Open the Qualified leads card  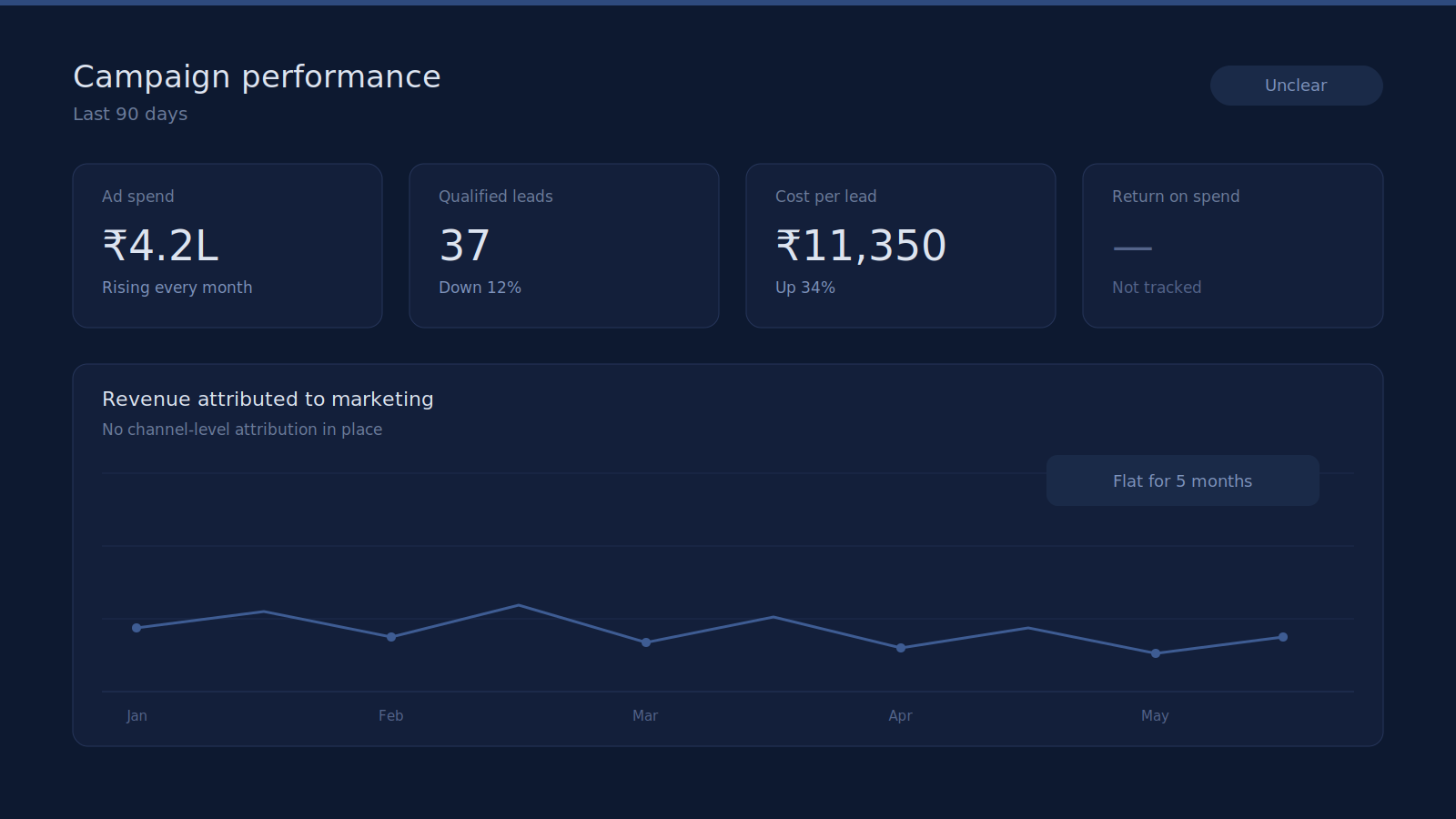(564, 246)
